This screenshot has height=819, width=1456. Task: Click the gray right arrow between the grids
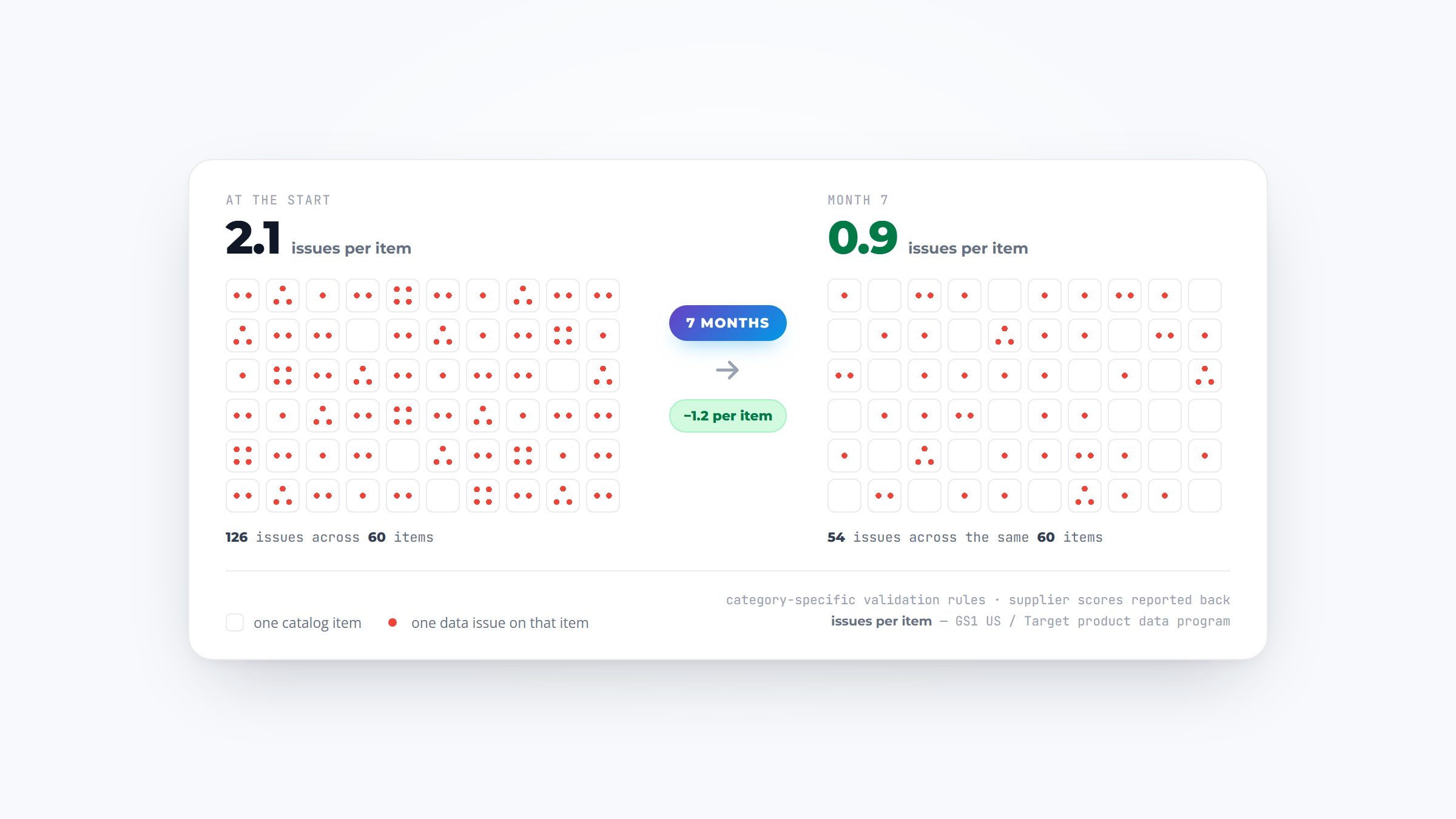(x=727, y=370)
